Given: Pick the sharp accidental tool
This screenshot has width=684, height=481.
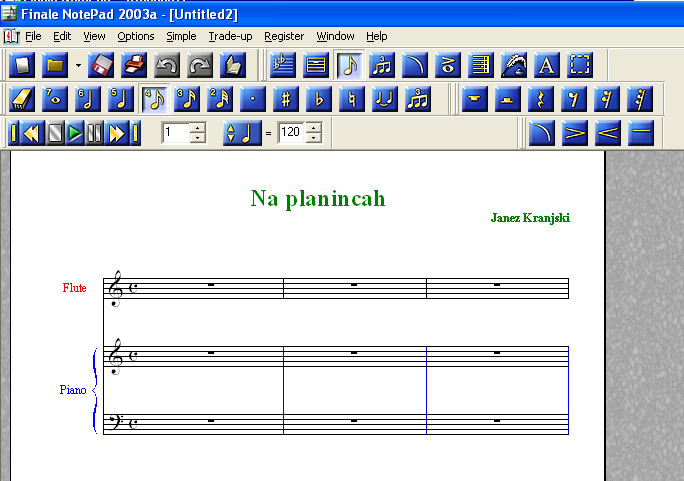Looking at the screenshot, I should [x=286, y=99].
